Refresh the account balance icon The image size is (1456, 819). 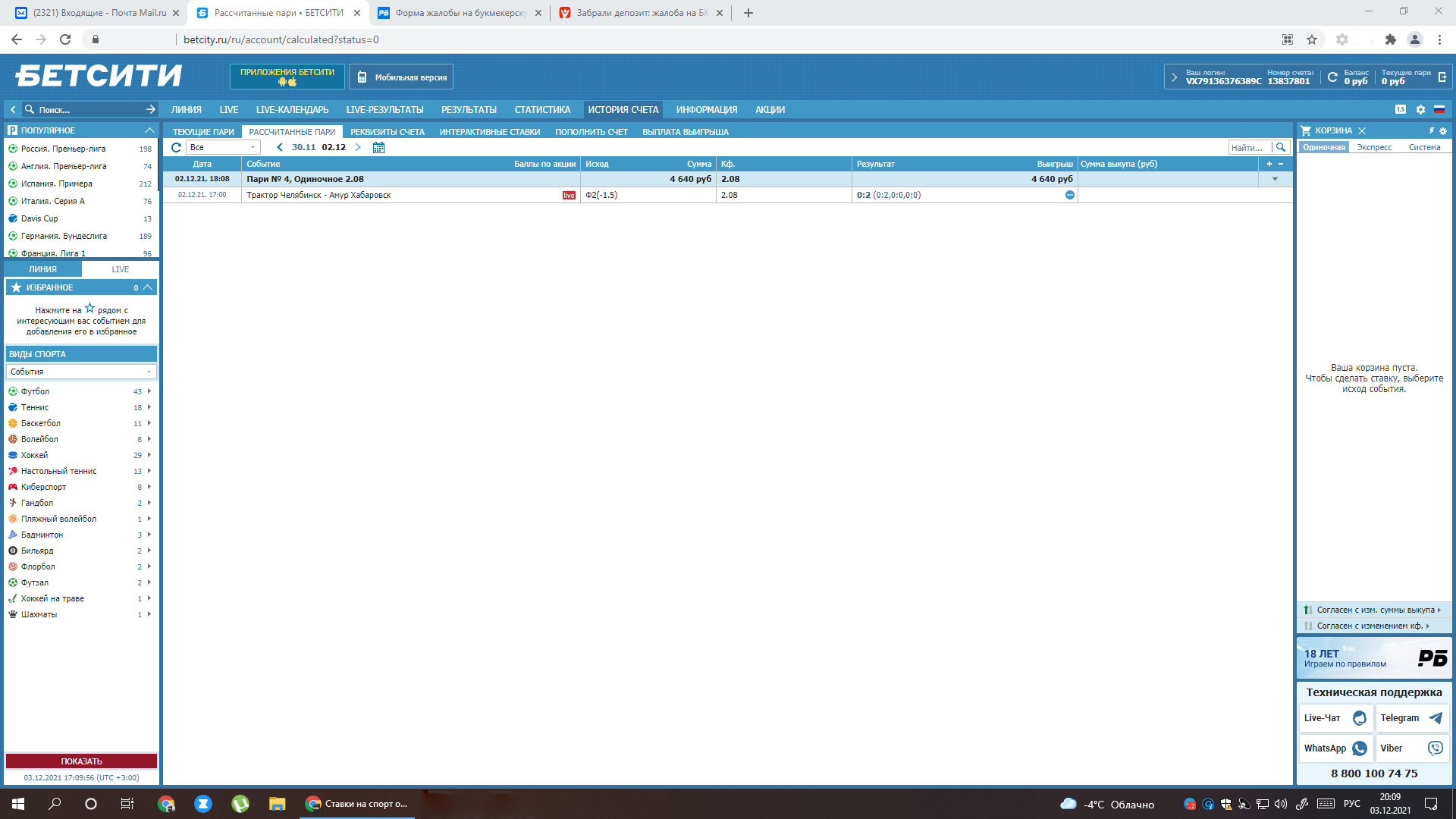1332,77
